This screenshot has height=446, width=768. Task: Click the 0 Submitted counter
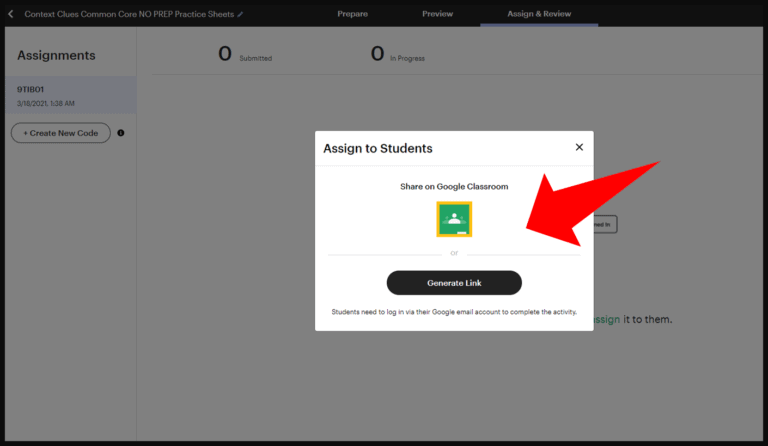(245, 54)
